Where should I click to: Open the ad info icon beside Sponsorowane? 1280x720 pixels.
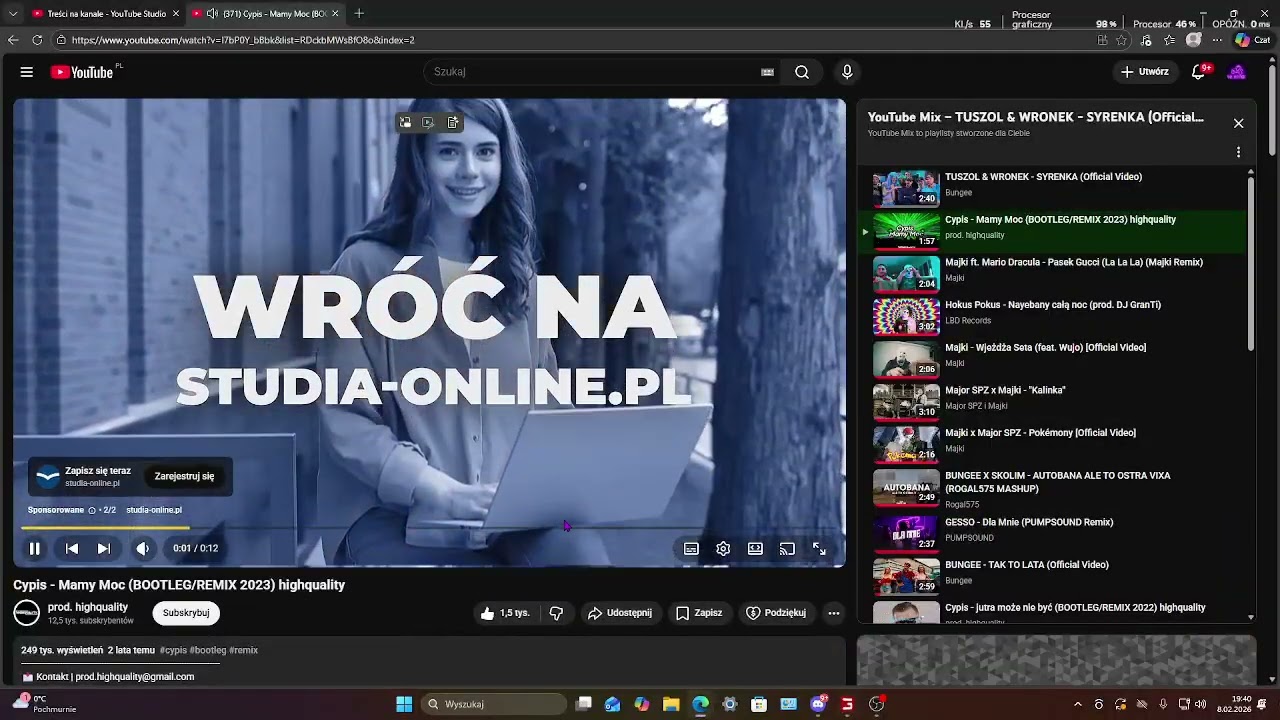tap(92, 510)
